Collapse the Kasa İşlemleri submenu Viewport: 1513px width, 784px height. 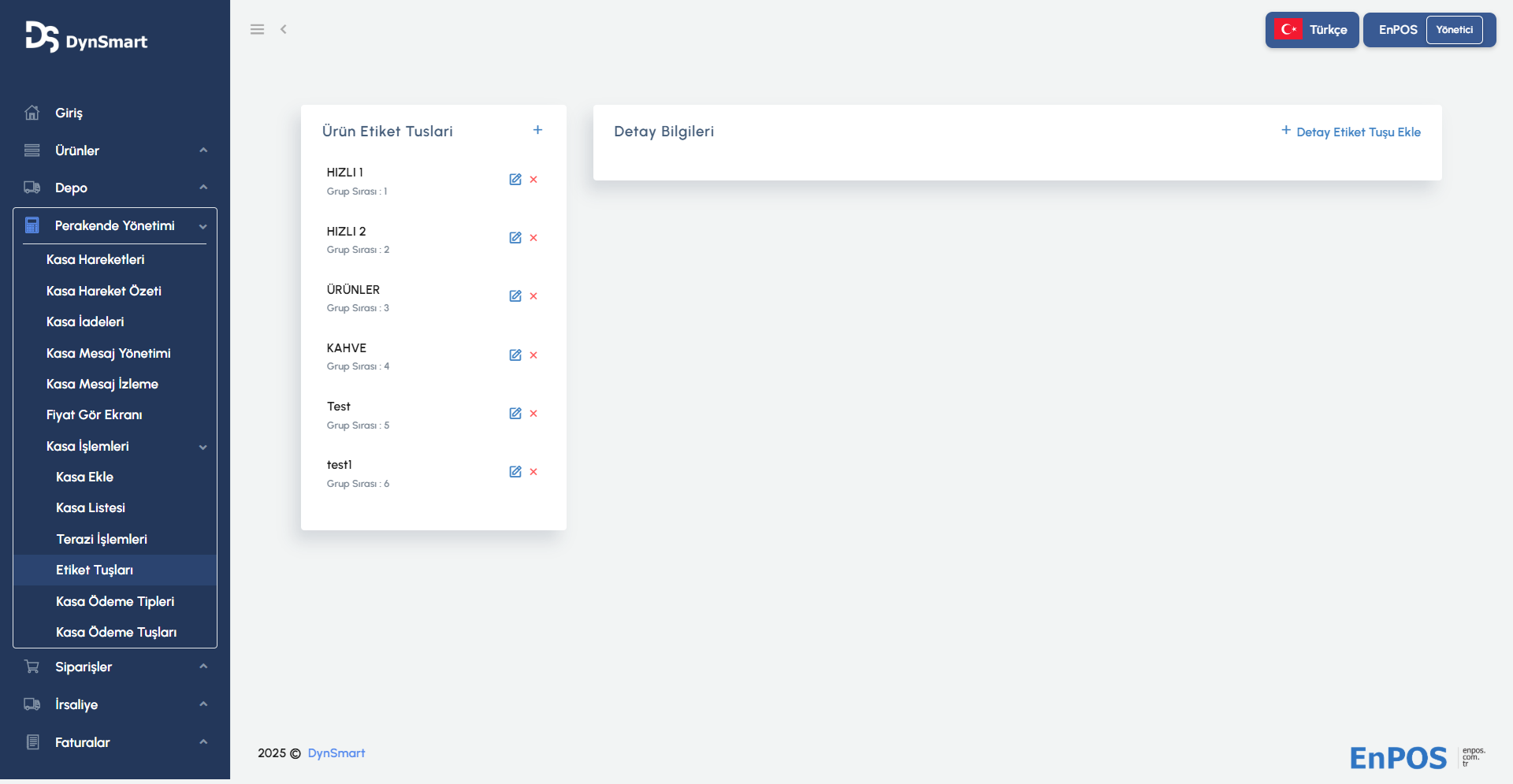126,446
